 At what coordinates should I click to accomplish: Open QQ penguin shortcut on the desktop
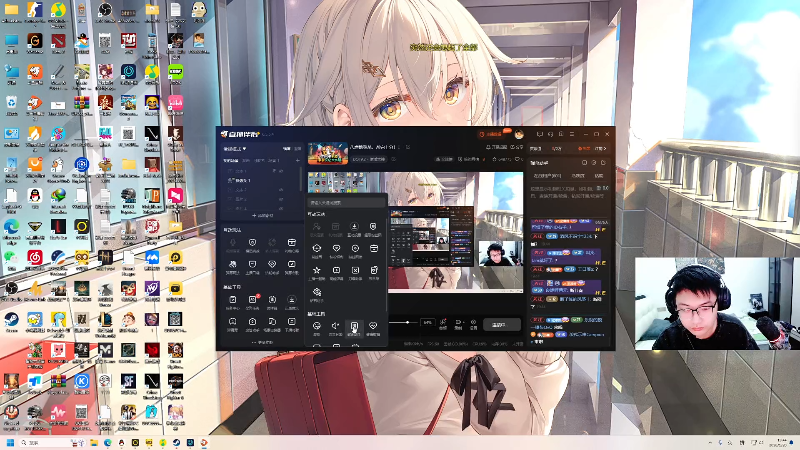coord(35,195)
